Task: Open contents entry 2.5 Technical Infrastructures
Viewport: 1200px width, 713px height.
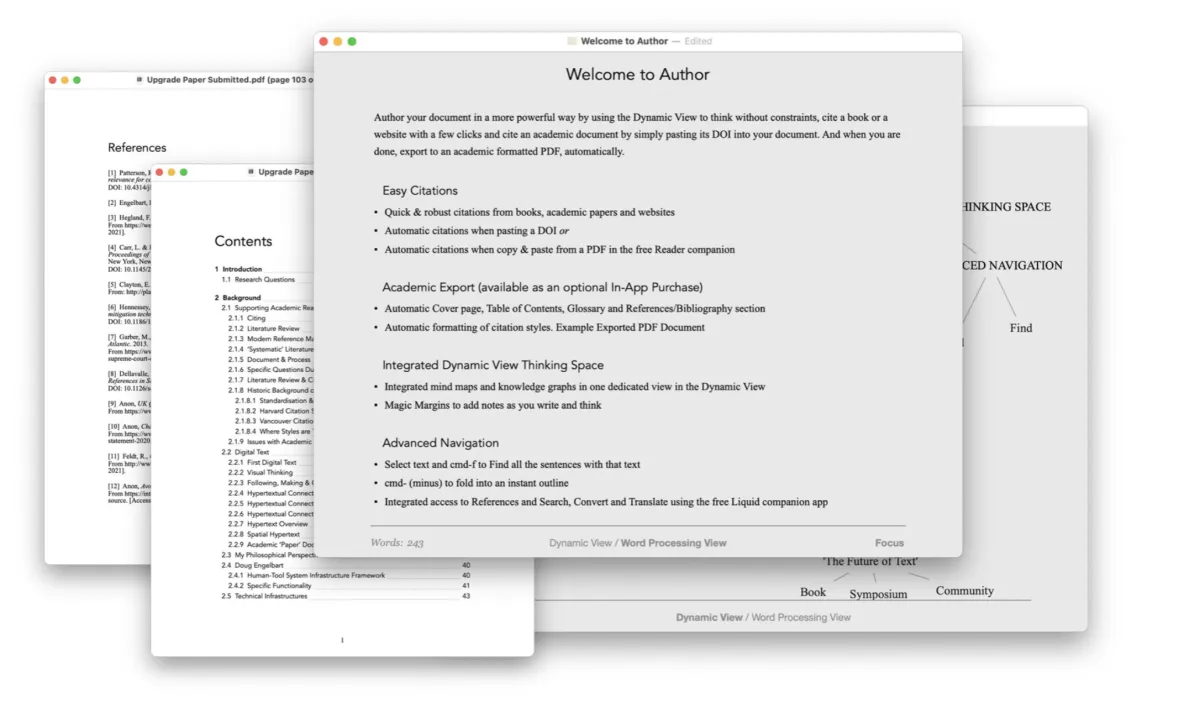Action: (x=345, y=596)
